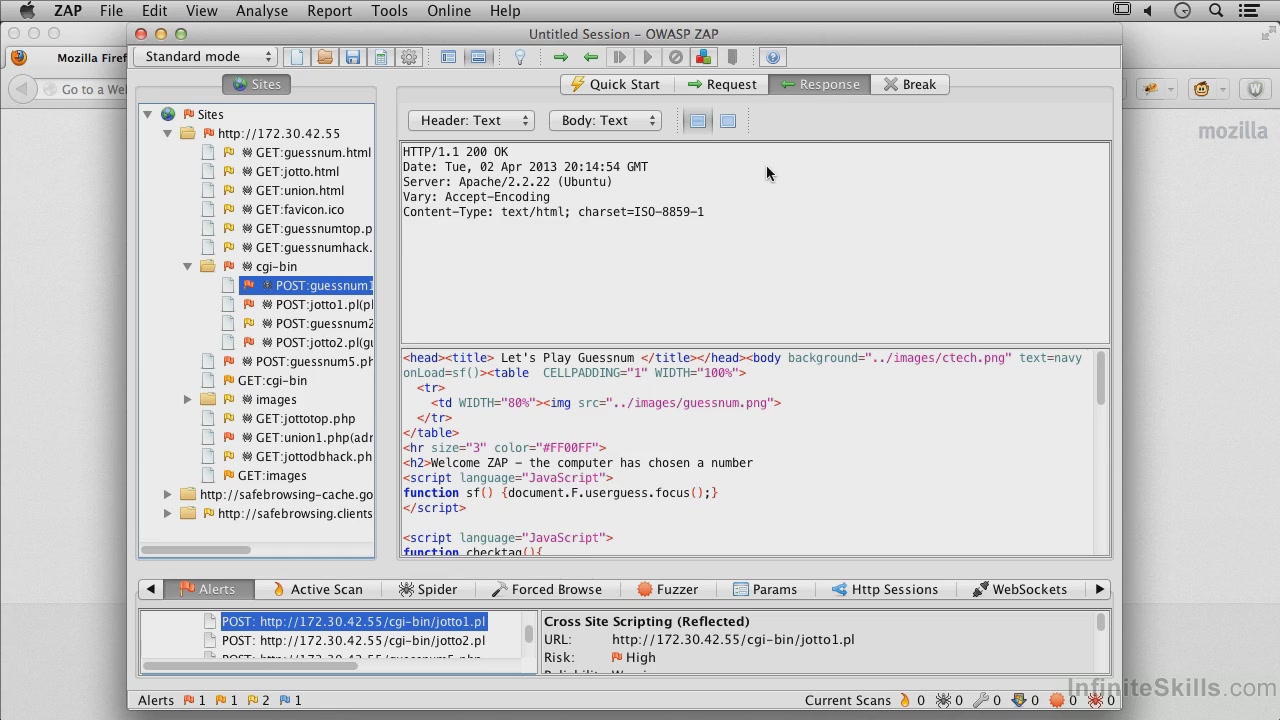The width and height of the screenshot is (1280, 720).
Task: Click the Drop request circle-slash icon
Action: point(675,57)
